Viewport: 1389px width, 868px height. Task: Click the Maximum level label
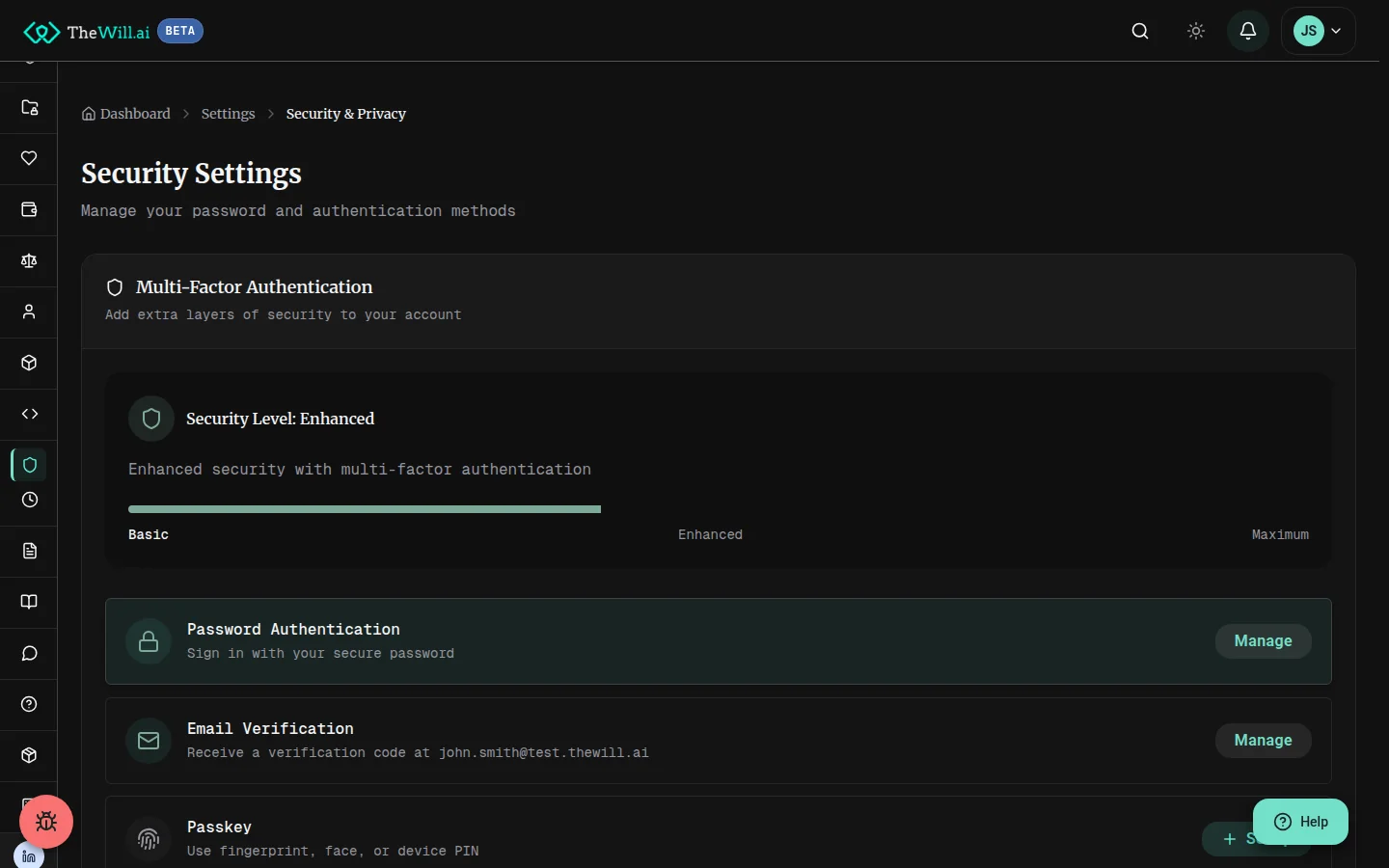point(1280,534)
